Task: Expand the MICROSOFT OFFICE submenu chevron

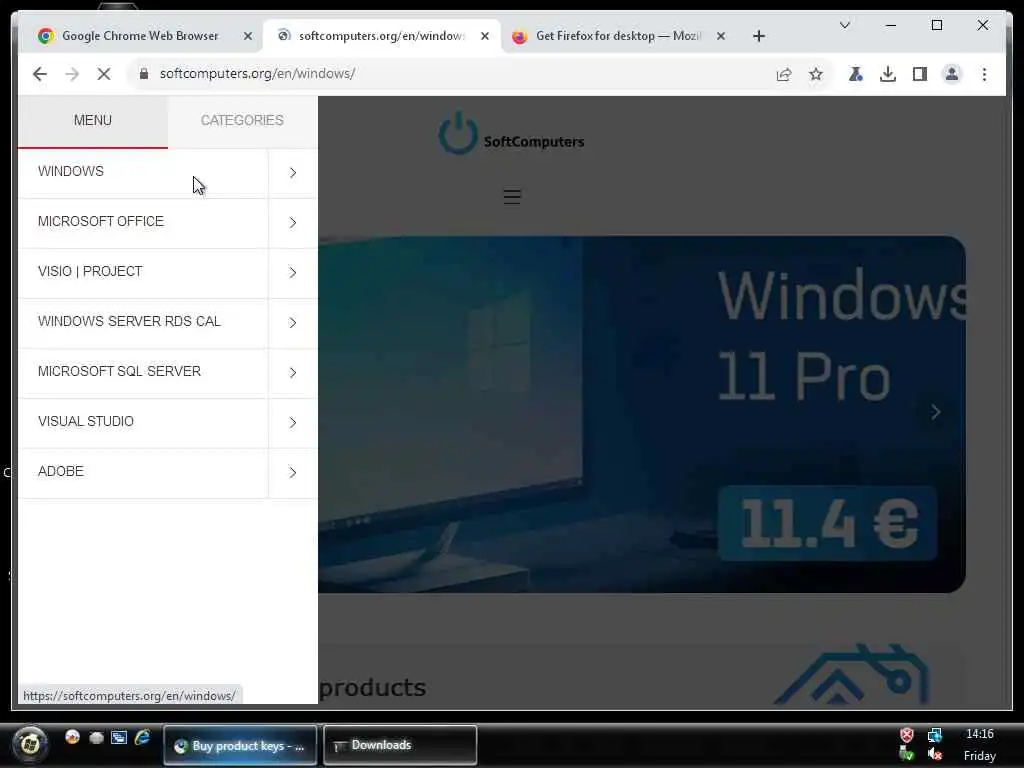Action: tap(293, 223)
